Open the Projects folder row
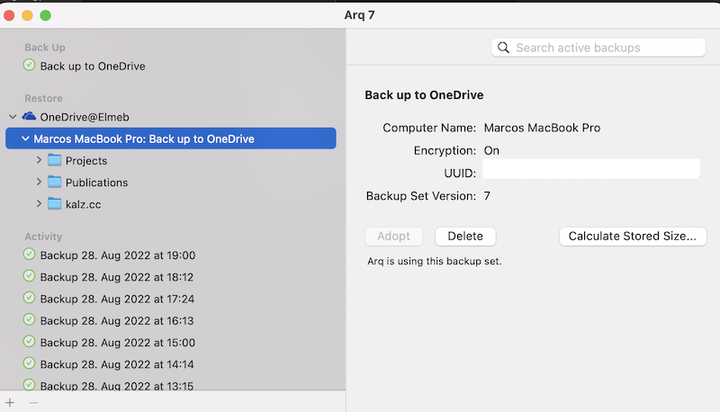Image resolution: width=720 pixels, height=412 pixels. 86,161
